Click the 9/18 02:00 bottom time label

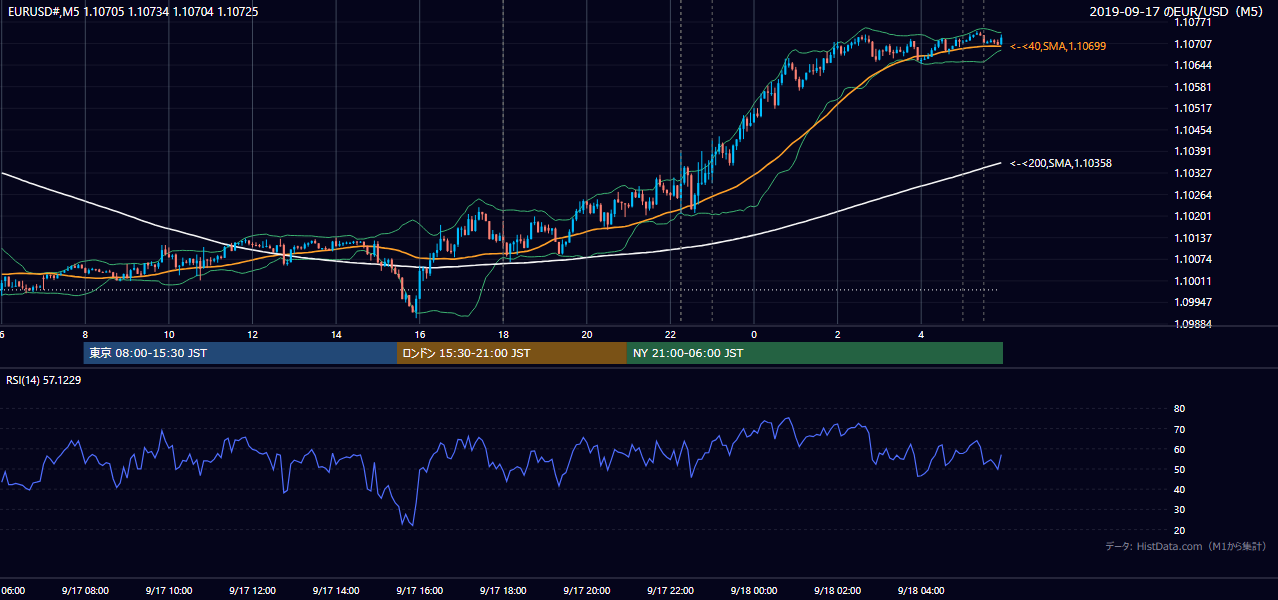click(x=838, y=591)
